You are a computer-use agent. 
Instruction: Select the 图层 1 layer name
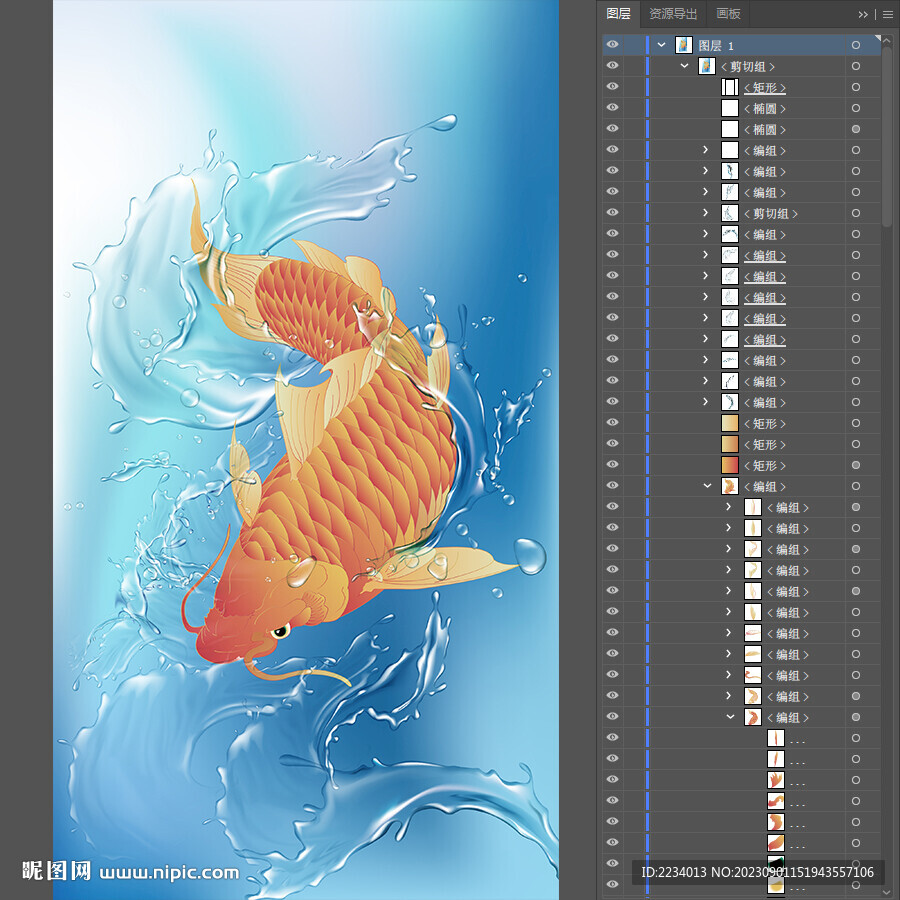[x=716, y=45]
